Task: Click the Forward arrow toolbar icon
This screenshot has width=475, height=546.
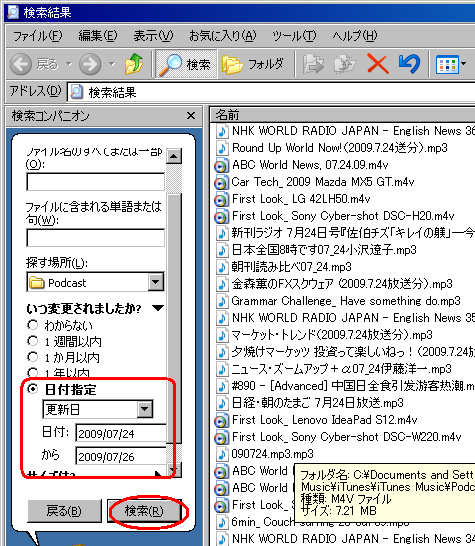Action: [x=90, y=64]
